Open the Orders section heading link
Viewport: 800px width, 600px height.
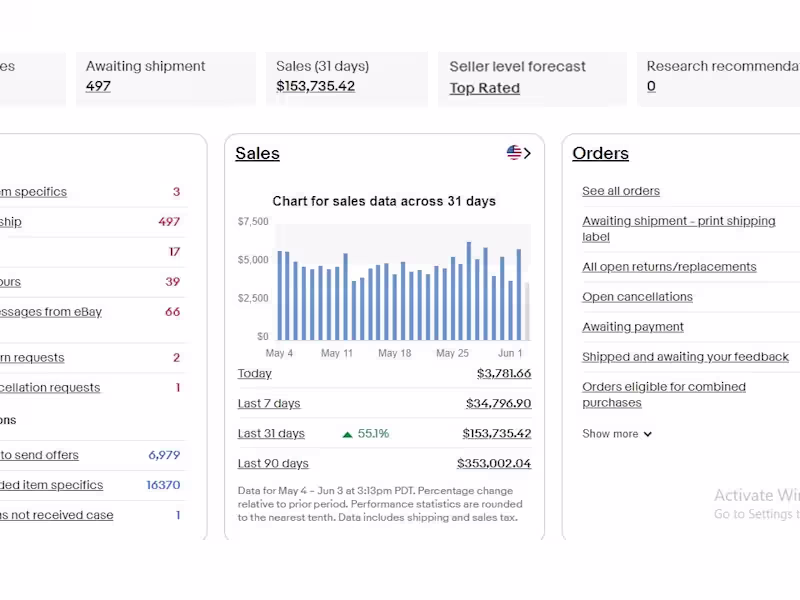tap(600, 153)
